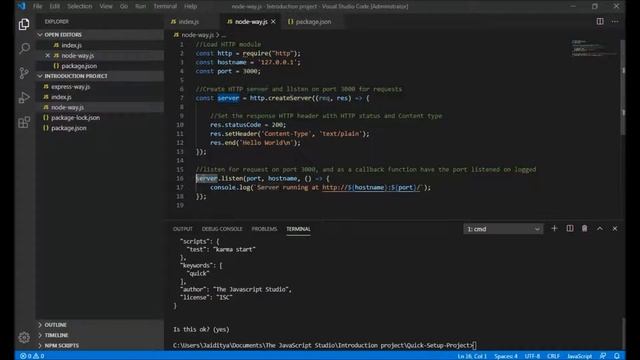Collapse the Introduction Project folder section
Image resolution: width=640 pixels, height=360 pixels.
click(100, 76)
